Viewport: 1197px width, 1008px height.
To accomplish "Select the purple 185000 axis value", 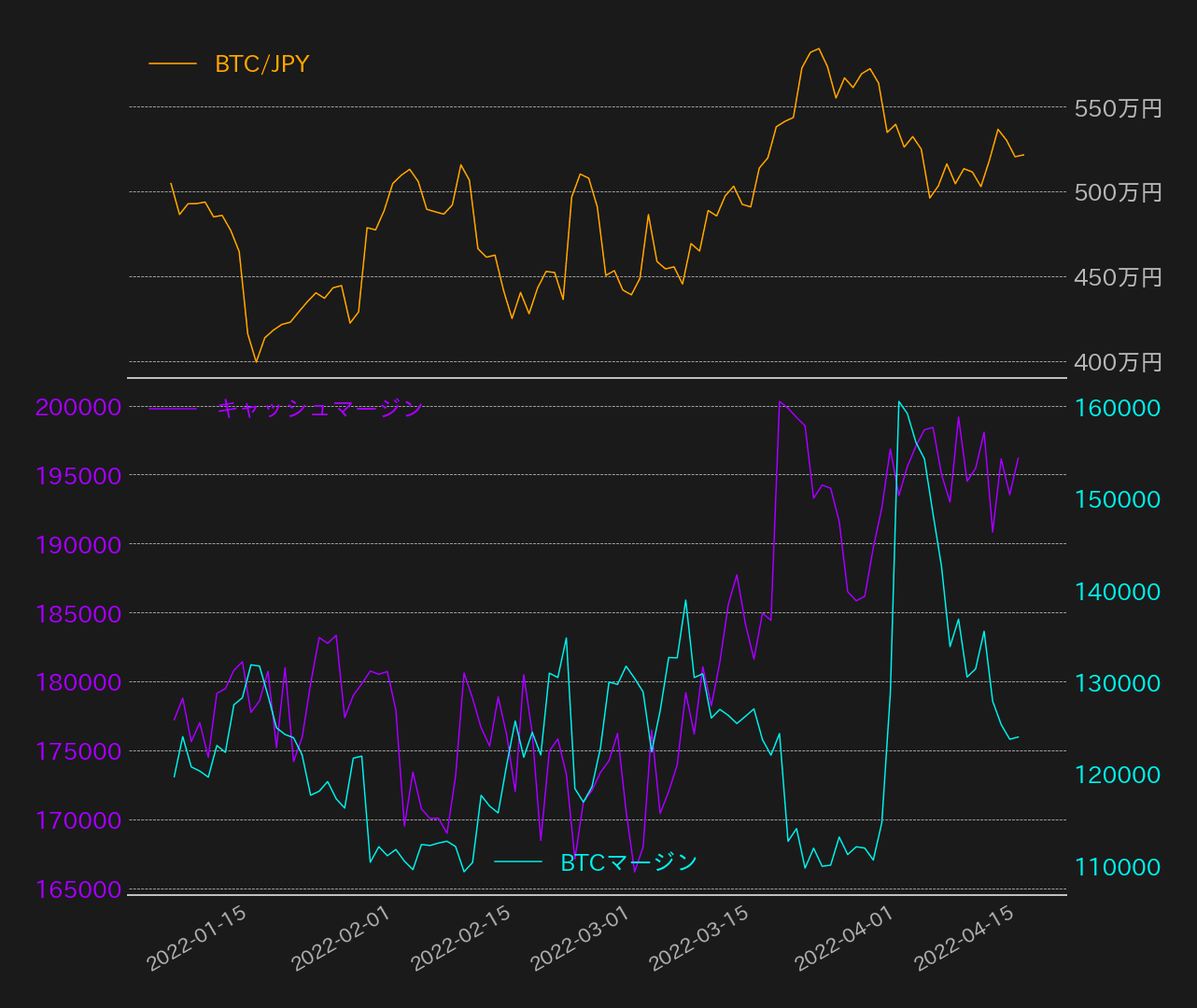I will pos(79,614).
